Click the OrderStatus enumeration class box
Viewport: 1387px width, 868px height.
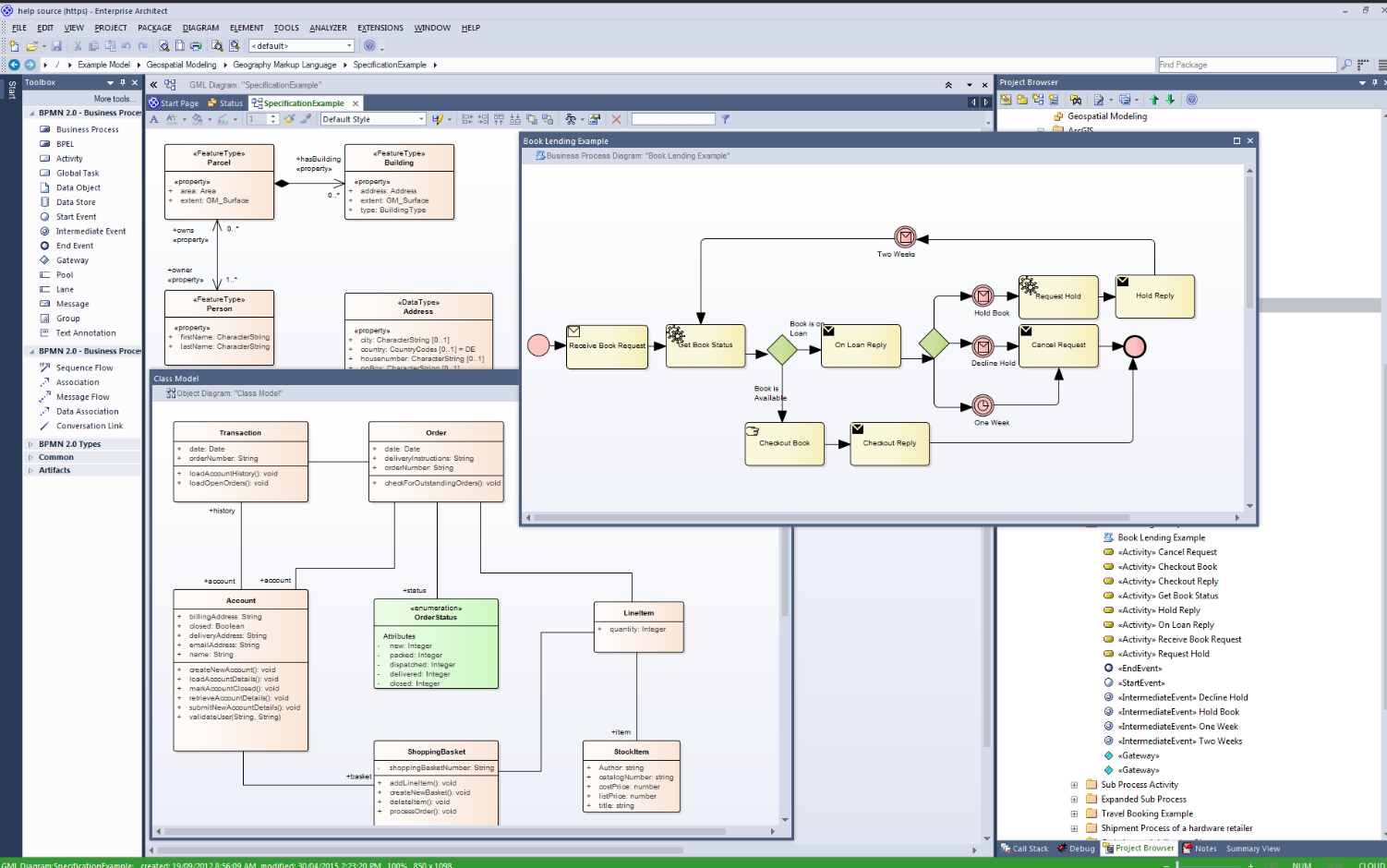tap(436, 644)
